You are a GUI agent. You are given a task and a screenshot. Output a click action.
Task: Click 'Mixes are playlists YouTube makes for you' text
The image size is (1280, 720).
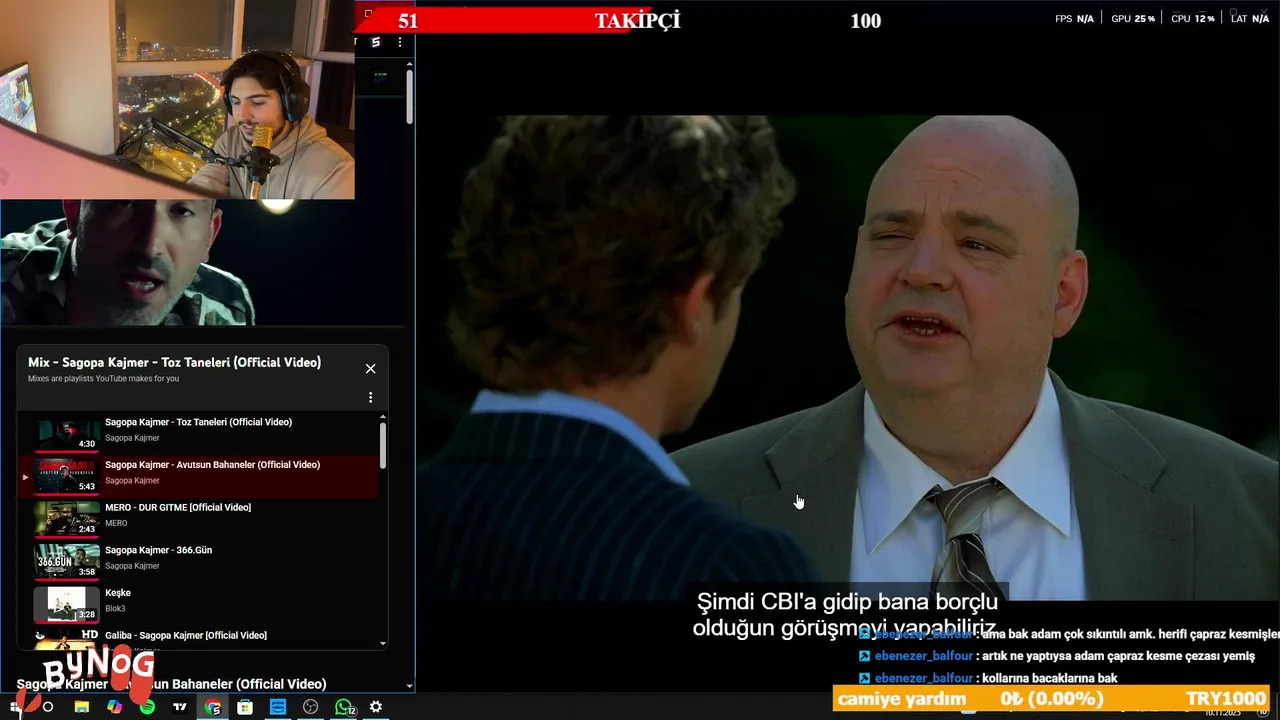(x=103, y=379)
